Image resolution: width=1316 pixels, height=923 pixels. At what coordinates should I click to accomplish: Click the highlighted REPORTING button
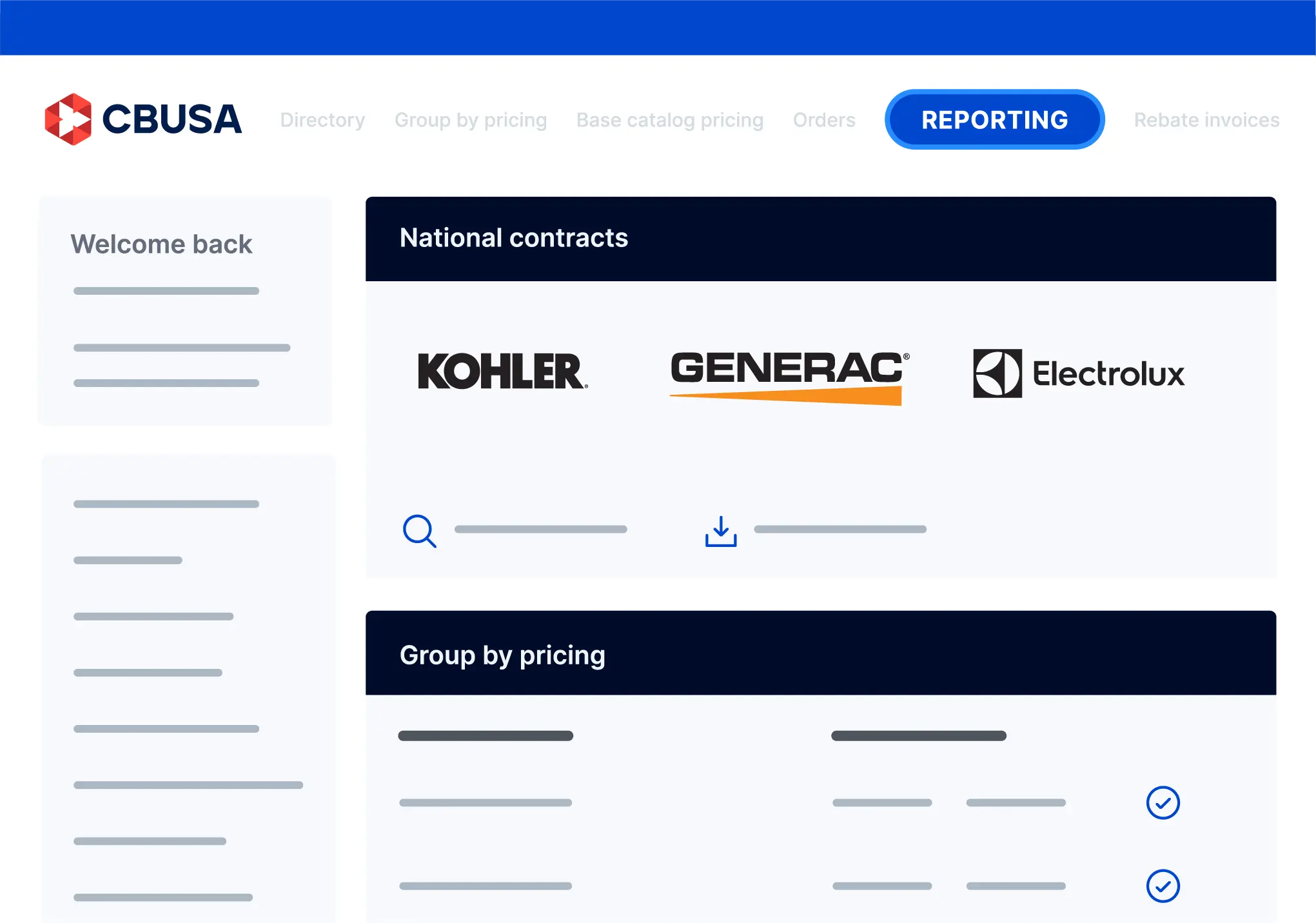(994, 119)
